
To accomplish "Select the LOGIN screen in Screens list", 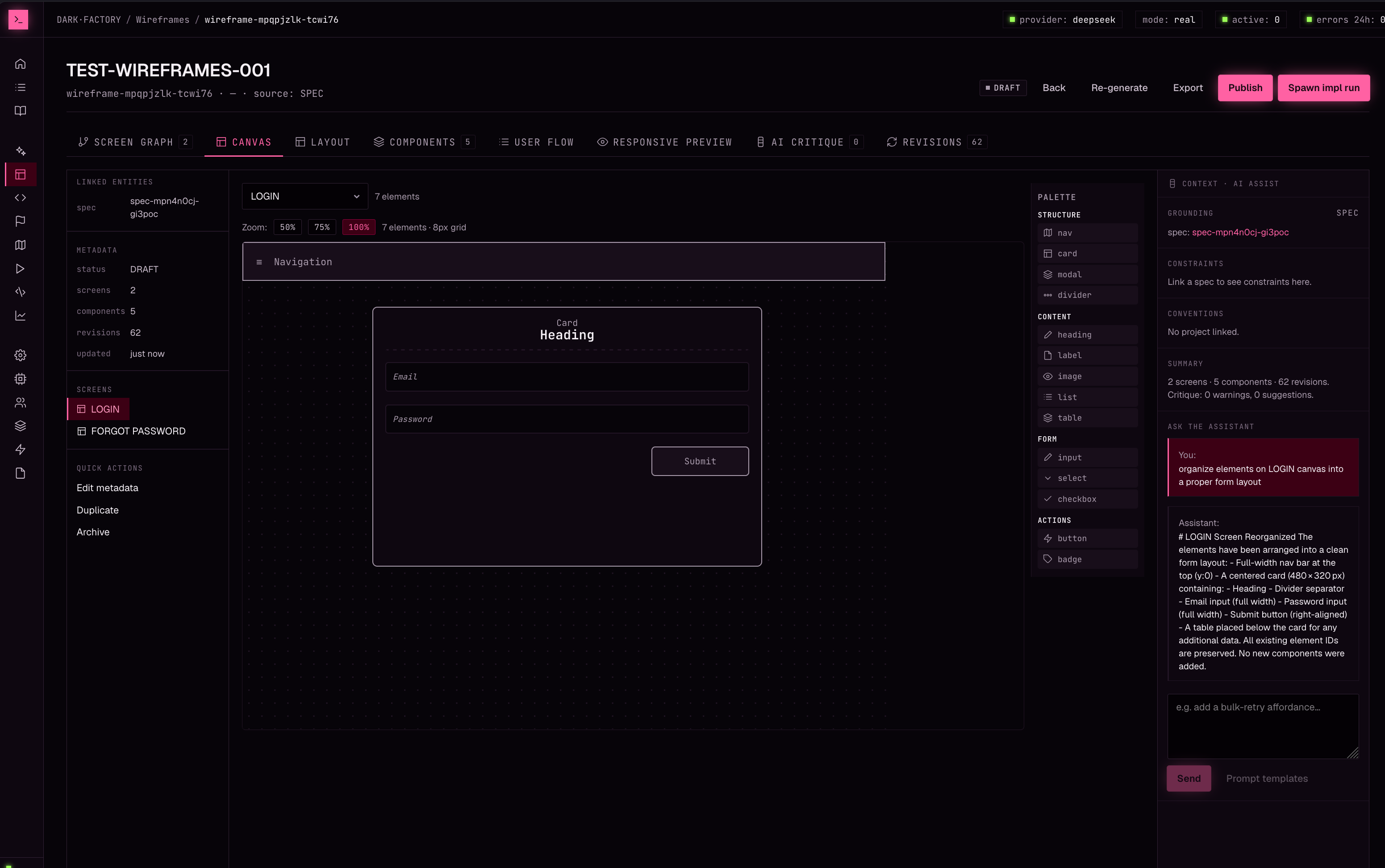I will click(98, 409).
